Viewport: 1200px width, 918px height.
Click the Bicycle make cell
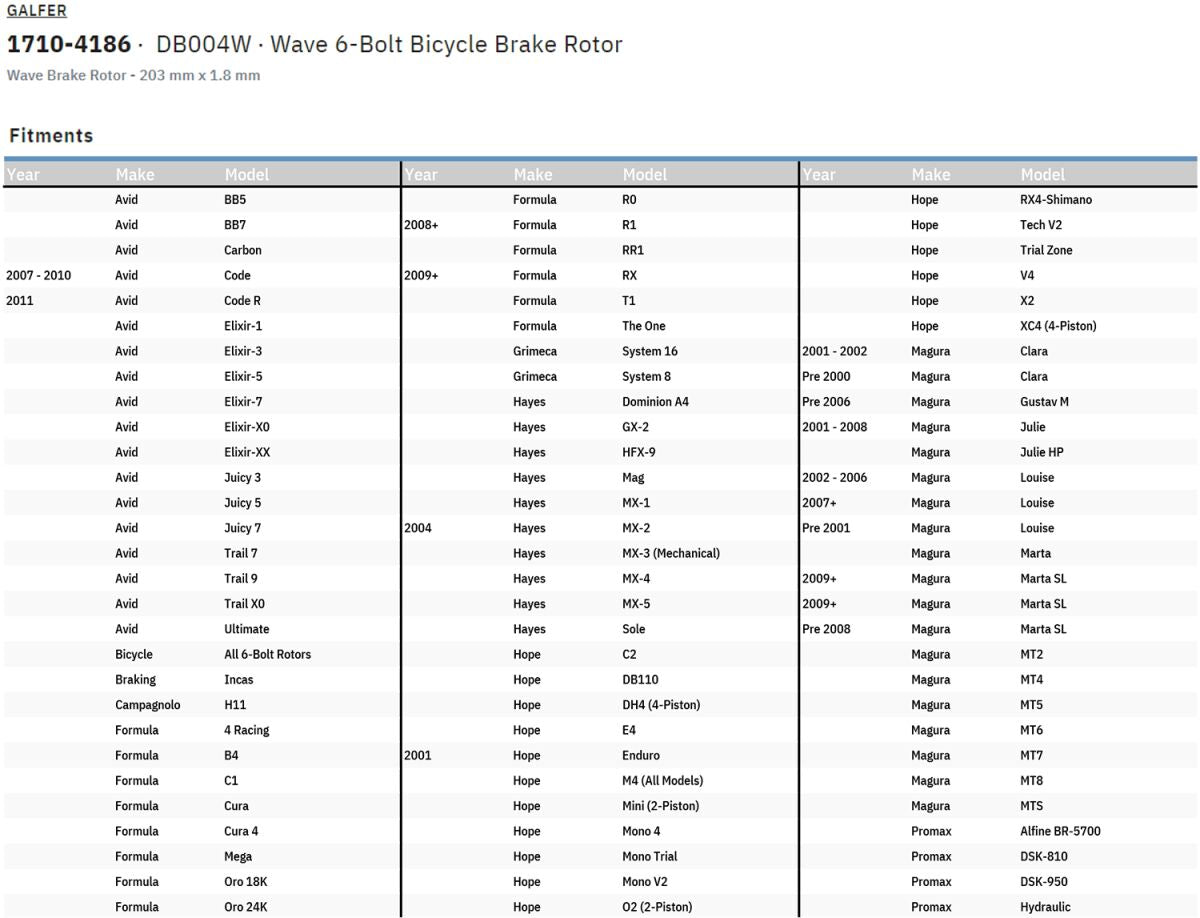click(x=134, y=654)
